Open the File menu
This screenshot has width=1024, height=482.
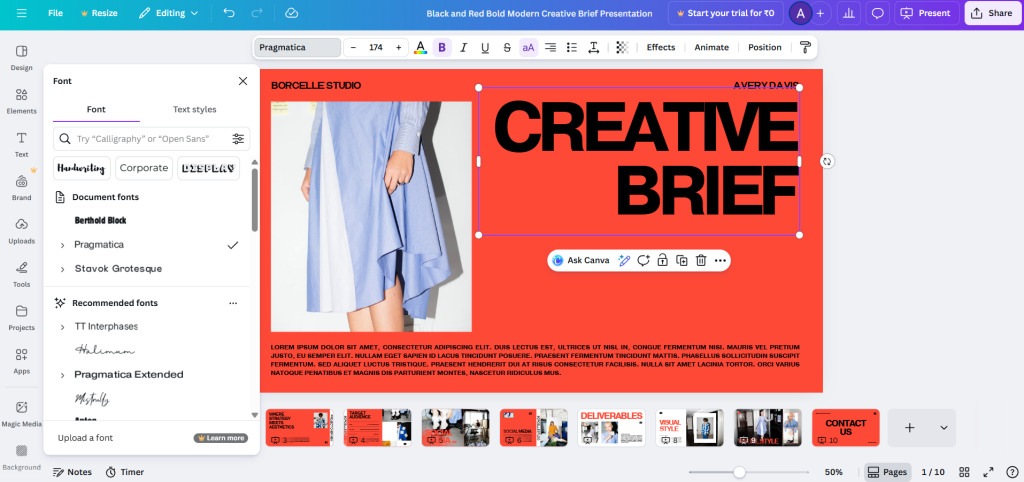coord(56,13)
